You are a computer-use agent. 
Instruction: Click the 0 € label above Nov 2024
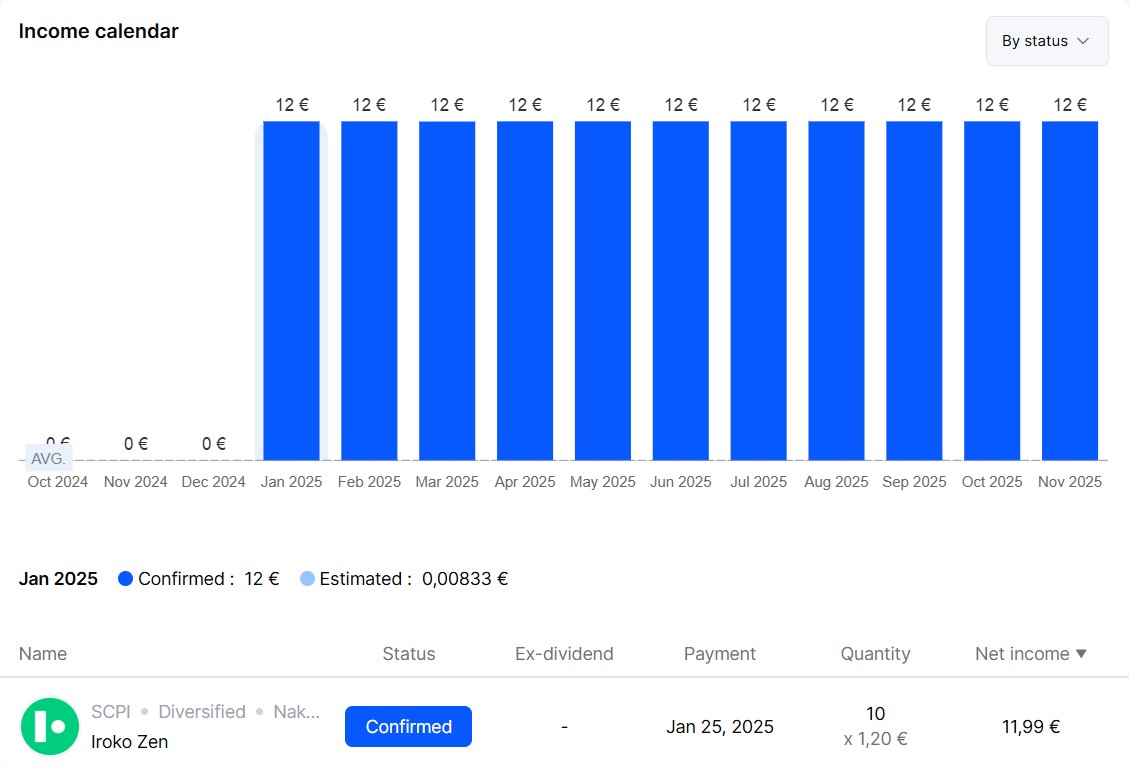pos(136,444)
